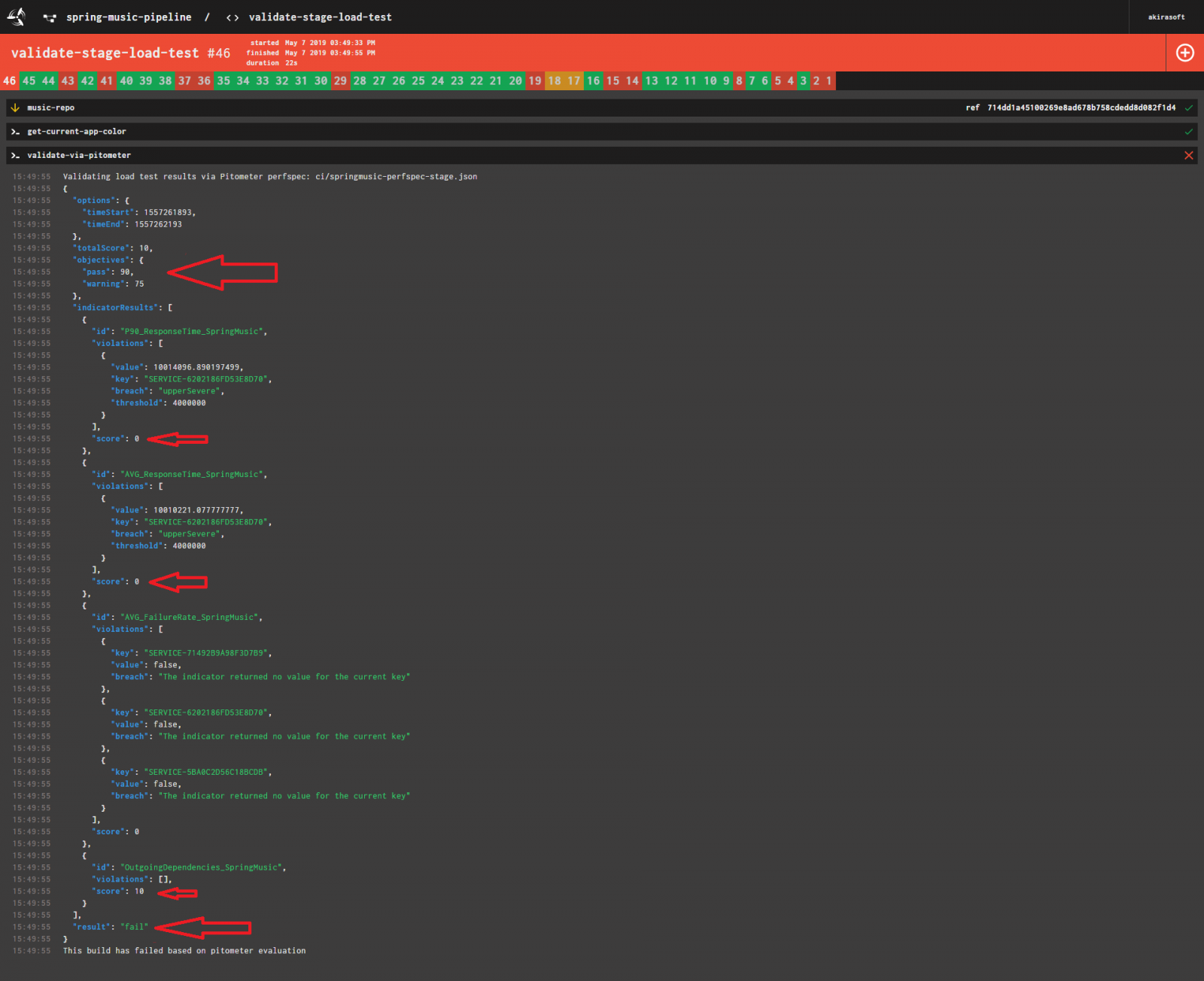1204x981 pixels.
Task: Click the commit ref 714dd1a45100269e8ad678b758cdedd8d082f1d4
Action: (1081, 107)
